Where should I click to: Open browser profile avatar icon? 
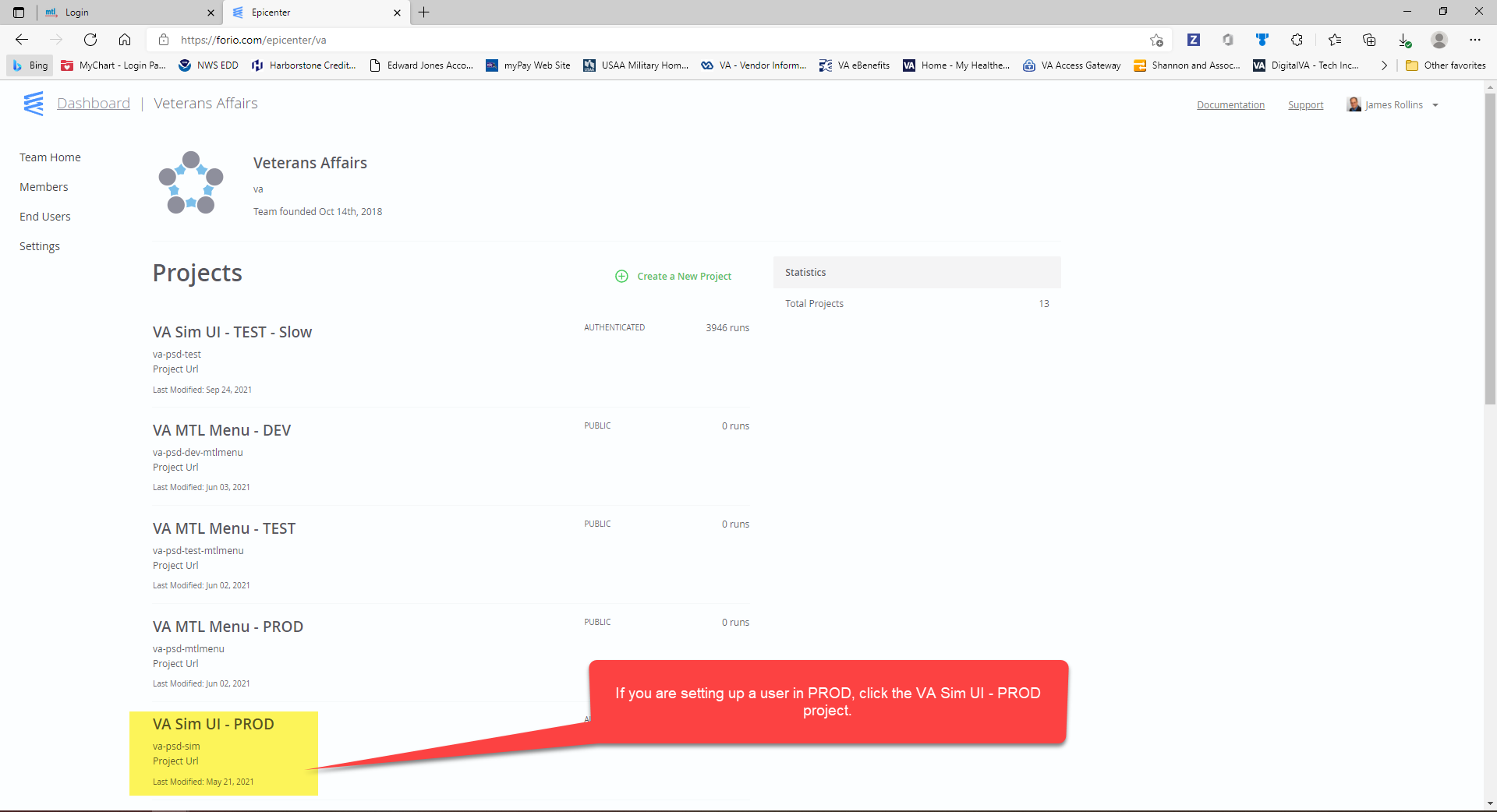point(1439,40)
